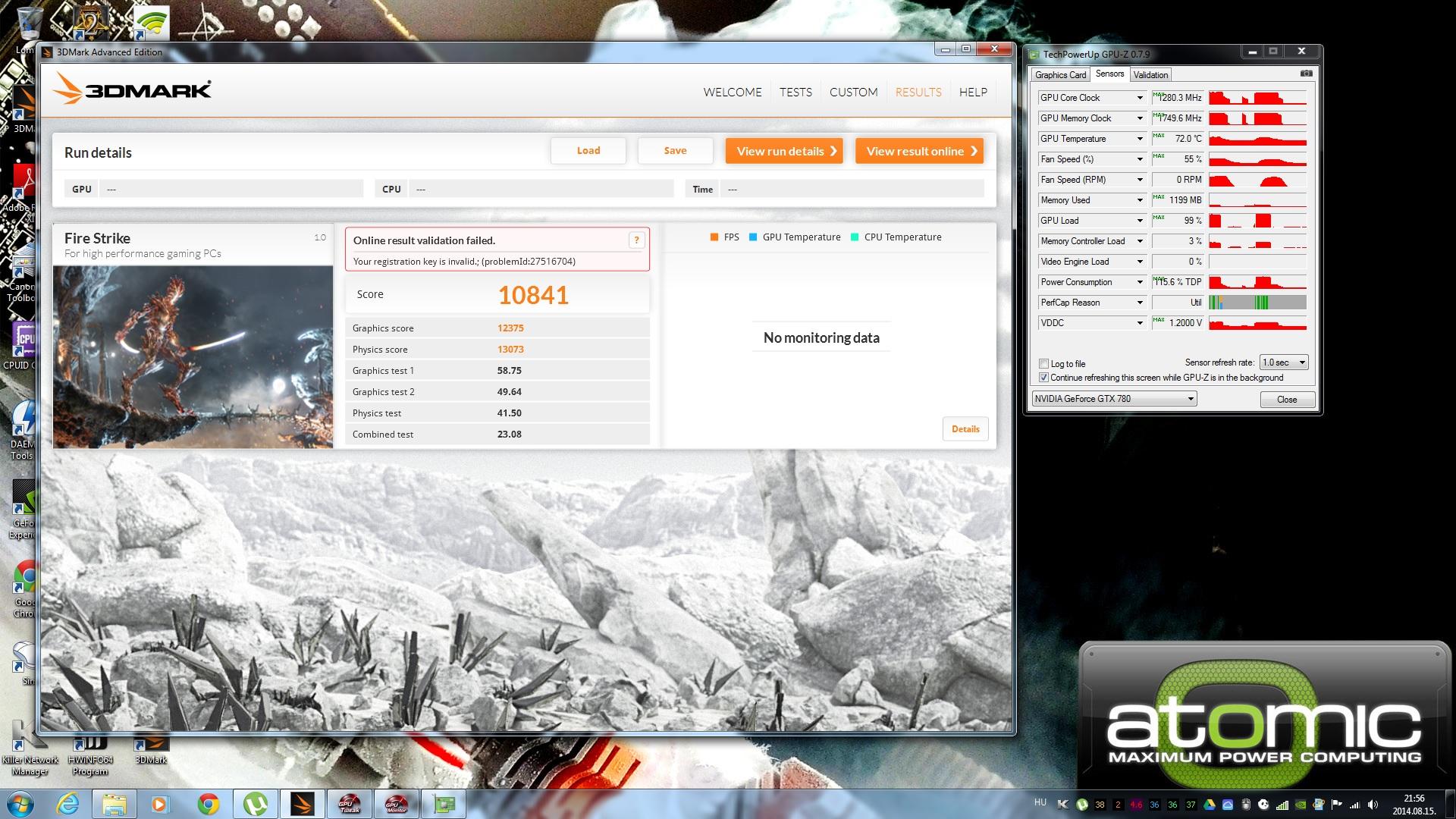Click View run details button
This screenshot has width=1456, height=819.
pos(784,151)
